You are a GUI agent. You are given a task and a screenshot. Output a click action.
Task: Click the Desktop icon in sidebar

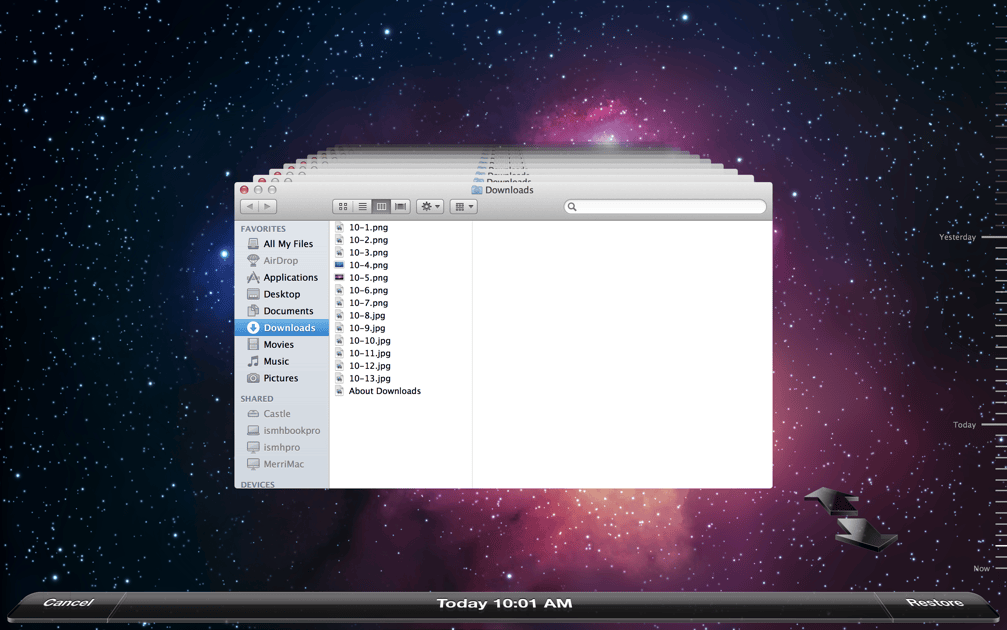pos(254,294)
